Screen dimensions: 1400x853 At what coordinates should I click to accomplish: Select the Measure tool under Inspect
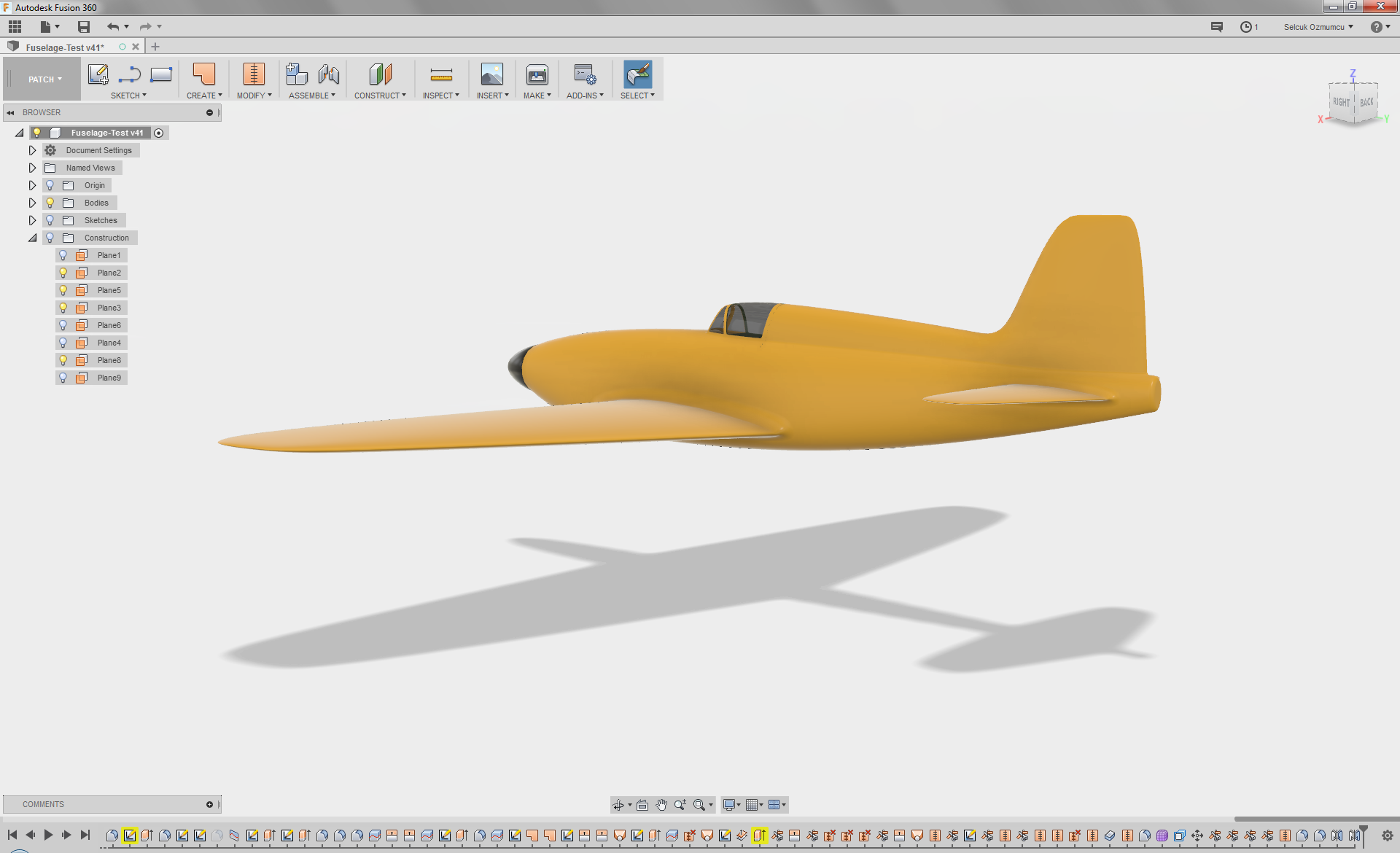pyautogui.click(x=441, y=74)
